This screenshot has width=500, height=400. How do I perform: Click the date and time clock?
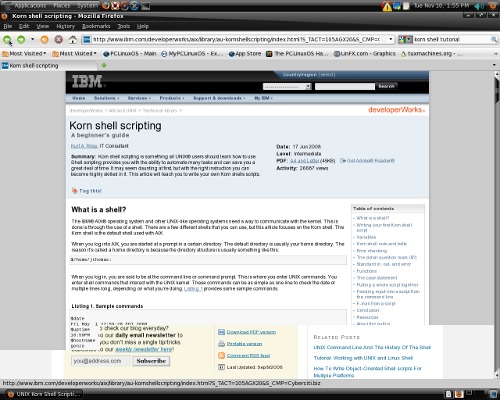coord(441,6)
